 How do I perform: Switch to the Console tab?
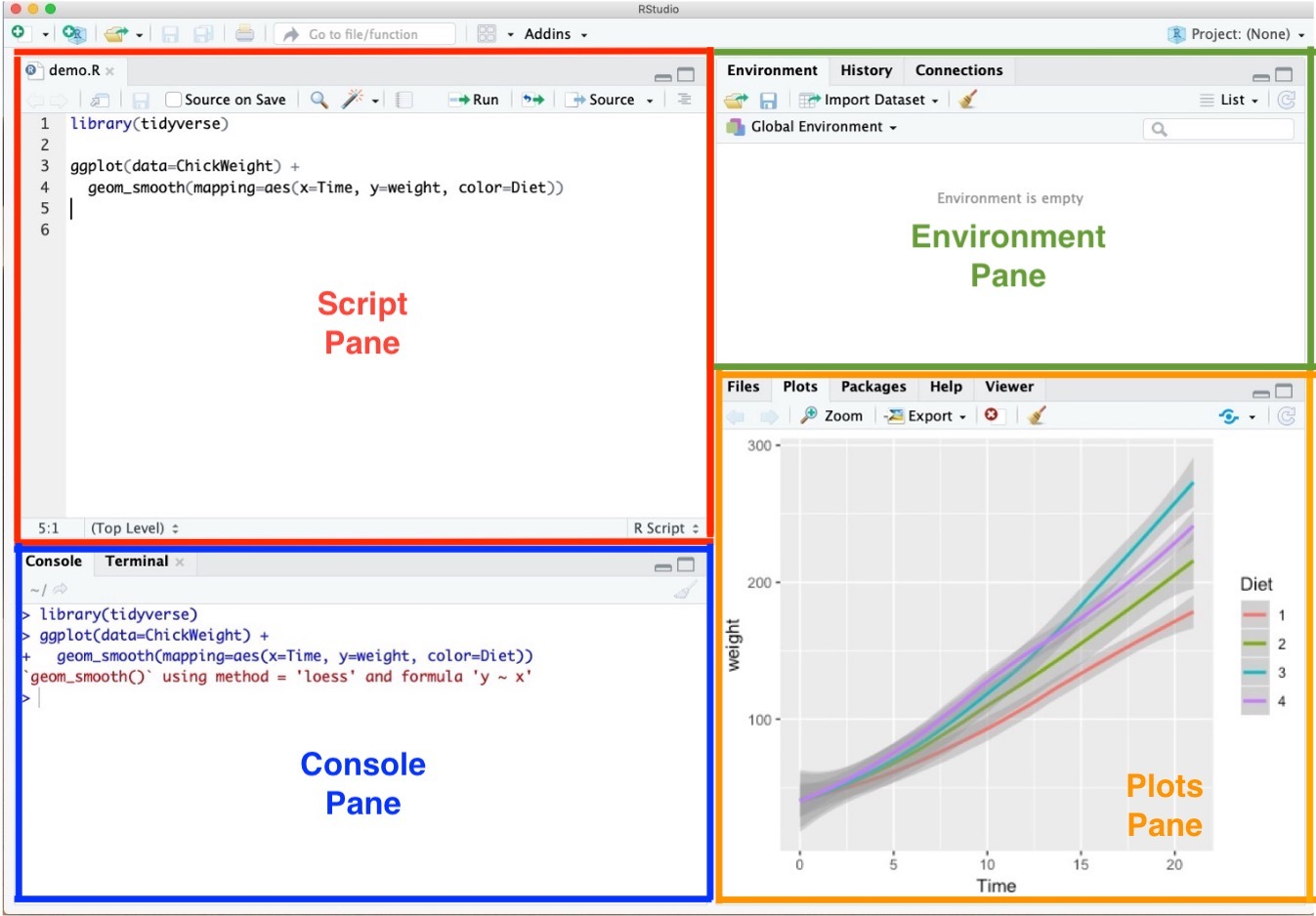coord(54,562)
